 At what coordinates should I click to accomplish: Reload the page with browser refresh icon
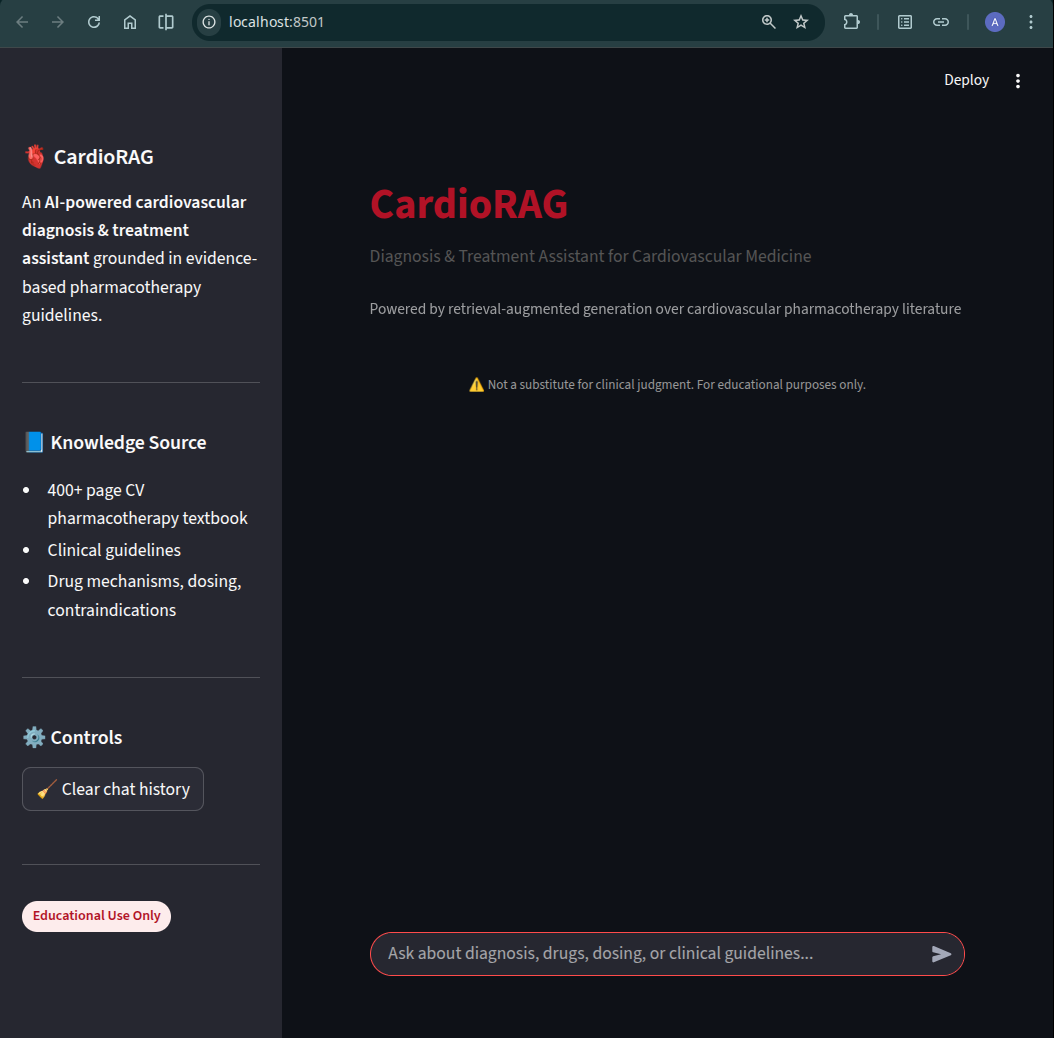click(x=94, y=22)
